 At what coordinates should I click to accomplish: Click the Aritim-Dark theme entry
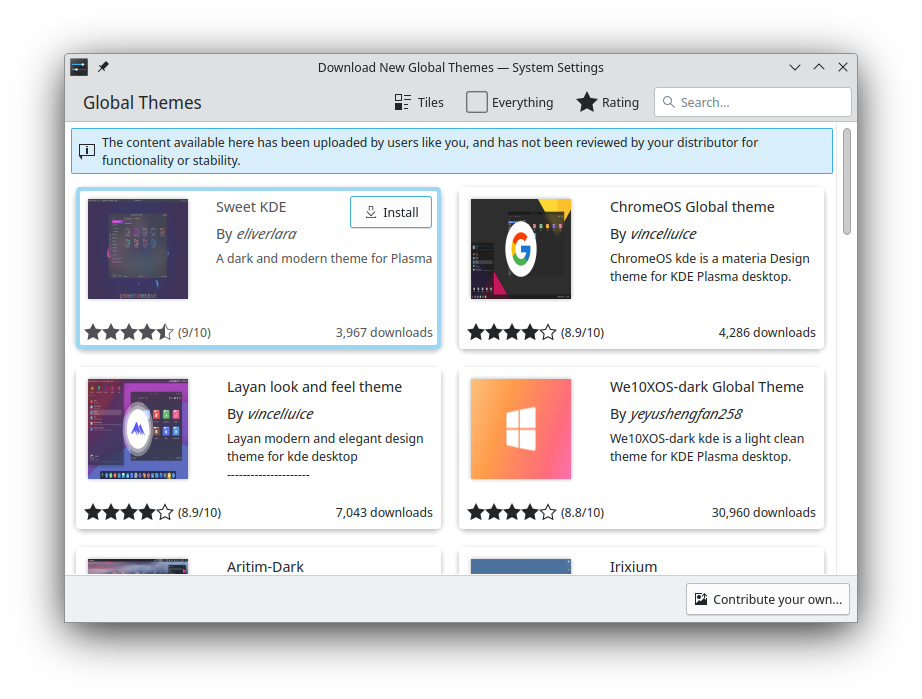click(265, 566)
